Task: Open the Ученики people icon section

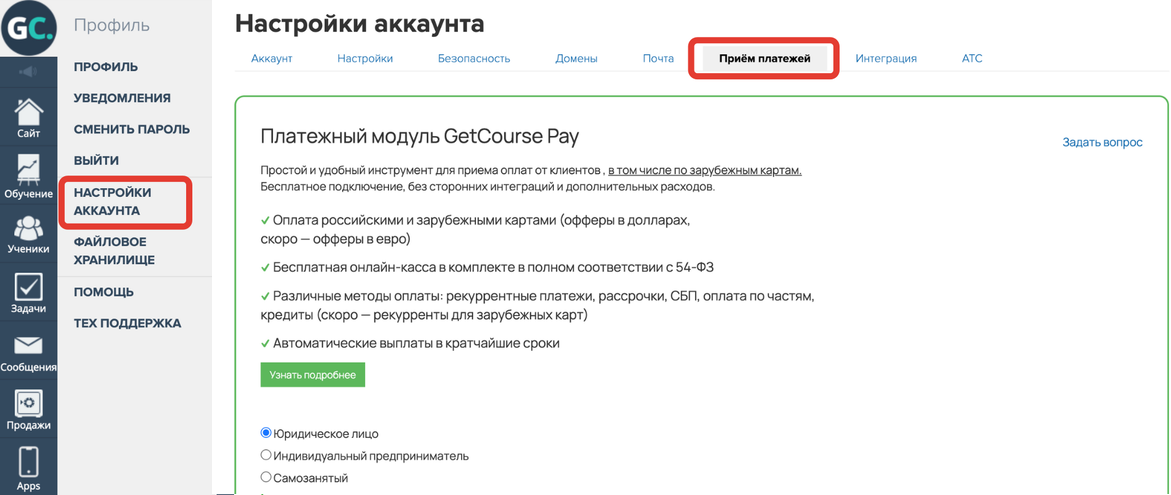Action: click(28, 234)
